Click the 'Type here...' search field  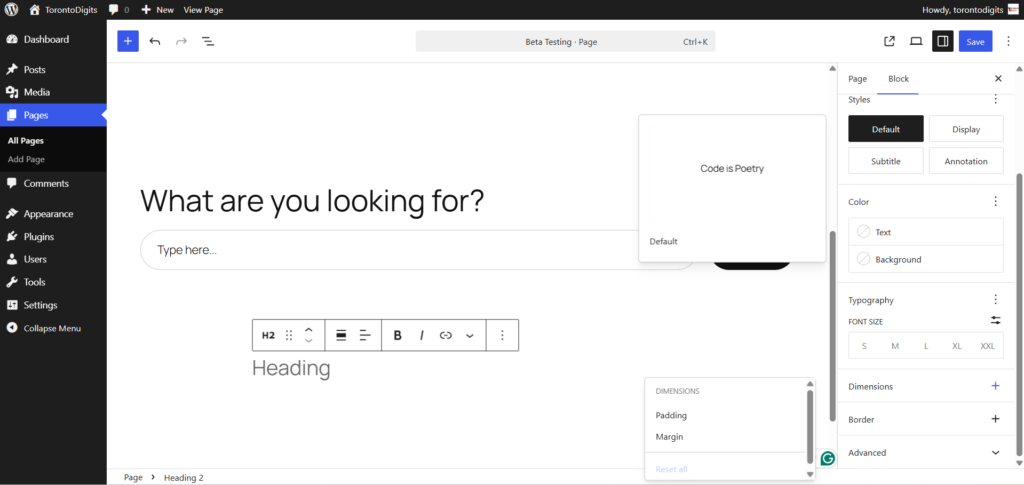400,250
